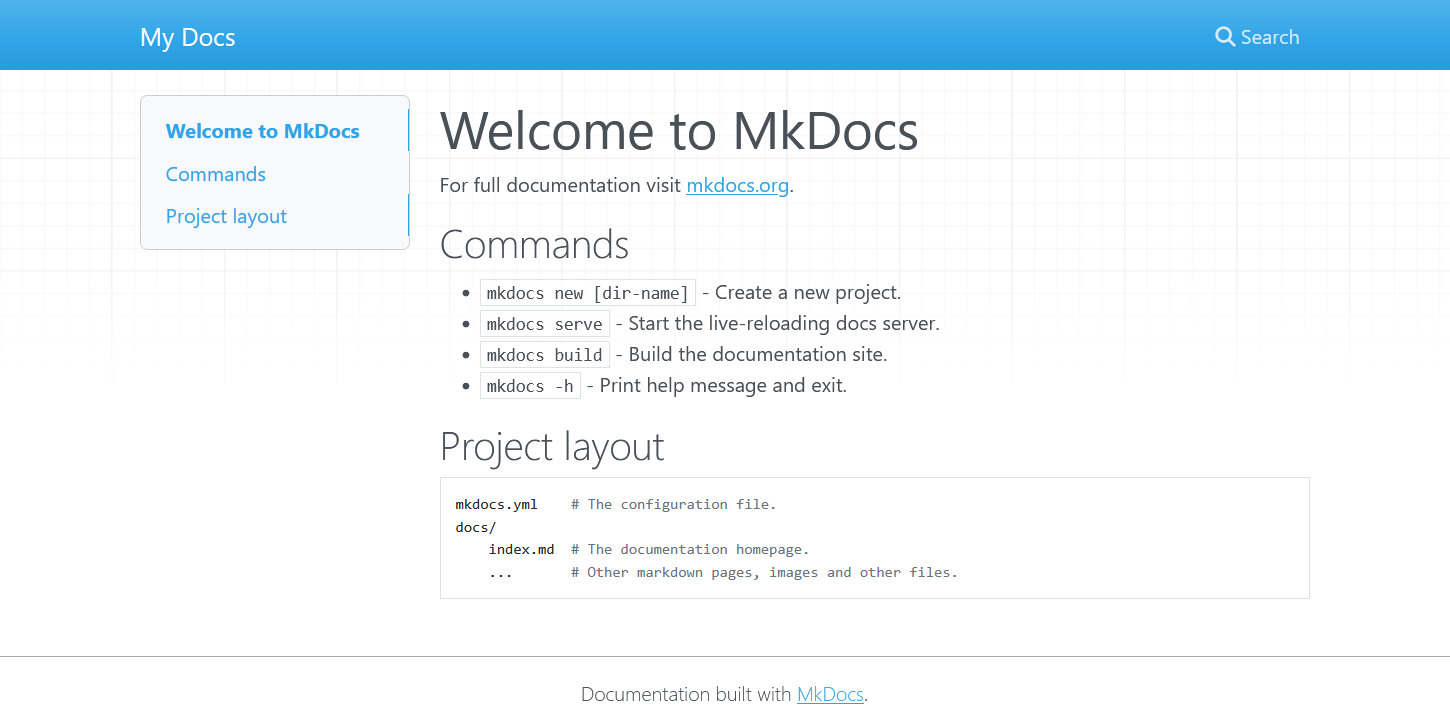The width and height of the screenshot is (1450, 727).
Task: Click the magnifying glass search icon
Action: (1225, 37)
